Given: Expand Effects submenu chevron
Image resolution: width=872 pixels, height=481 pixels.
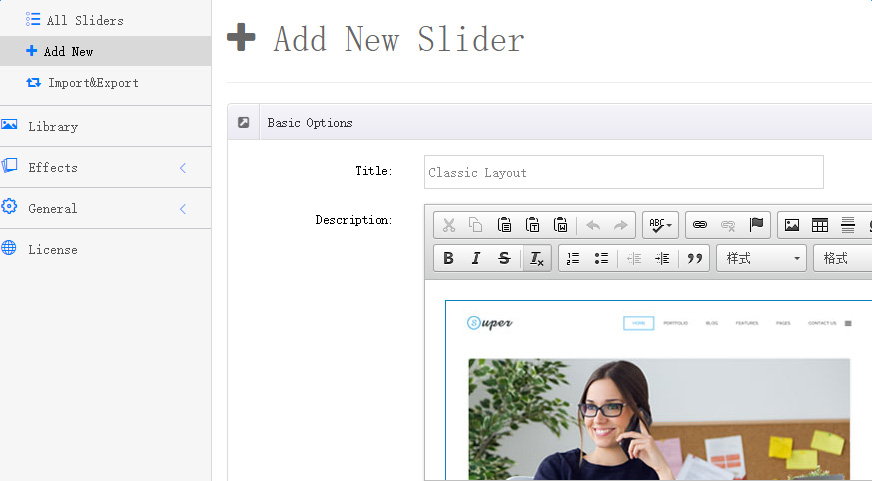Looking at the screenshot, I should coord(183,167).
